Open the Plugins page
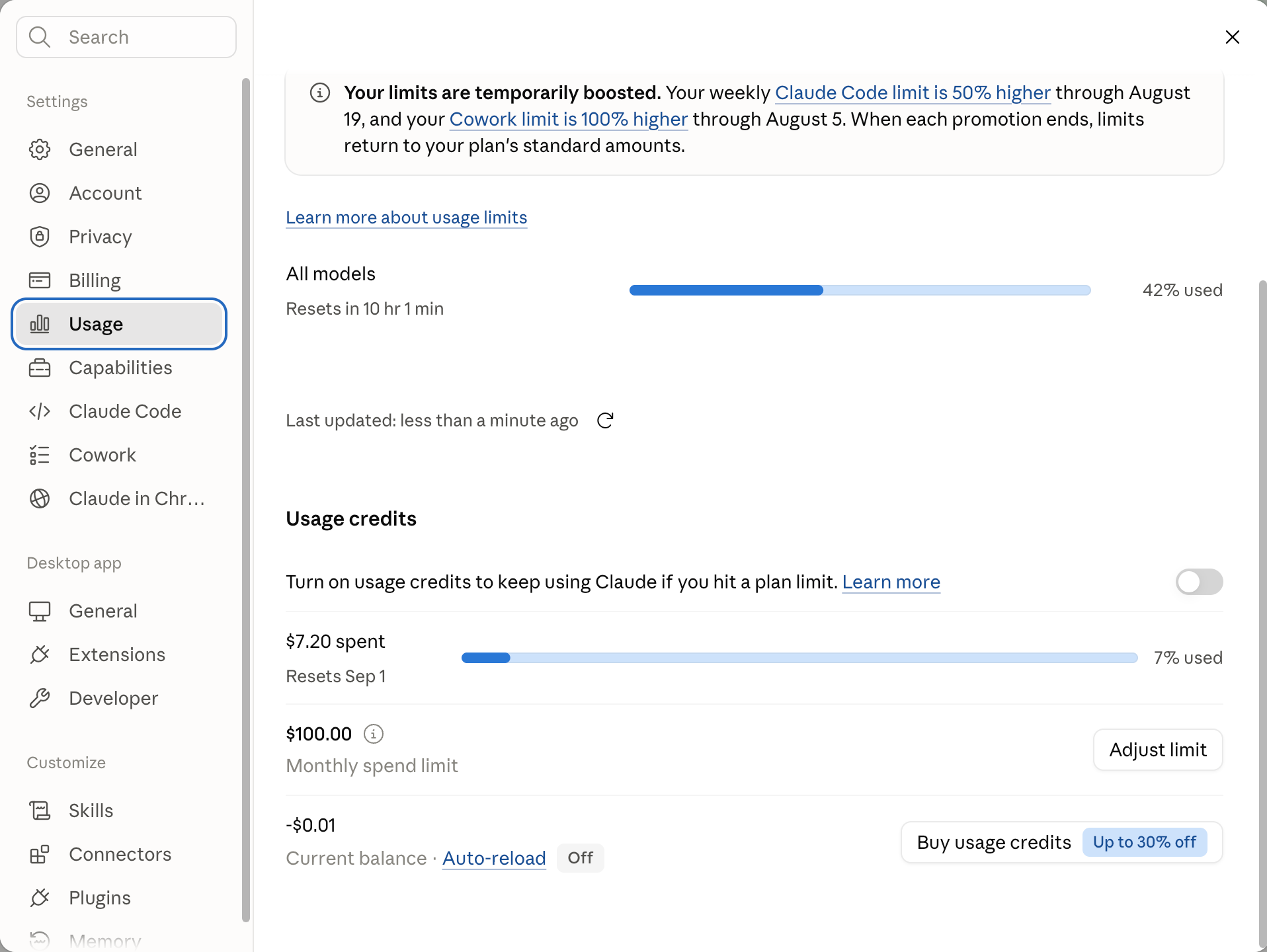Viewport: 1267px width, 952px height. pyautogui.click(x=119, y=898)
